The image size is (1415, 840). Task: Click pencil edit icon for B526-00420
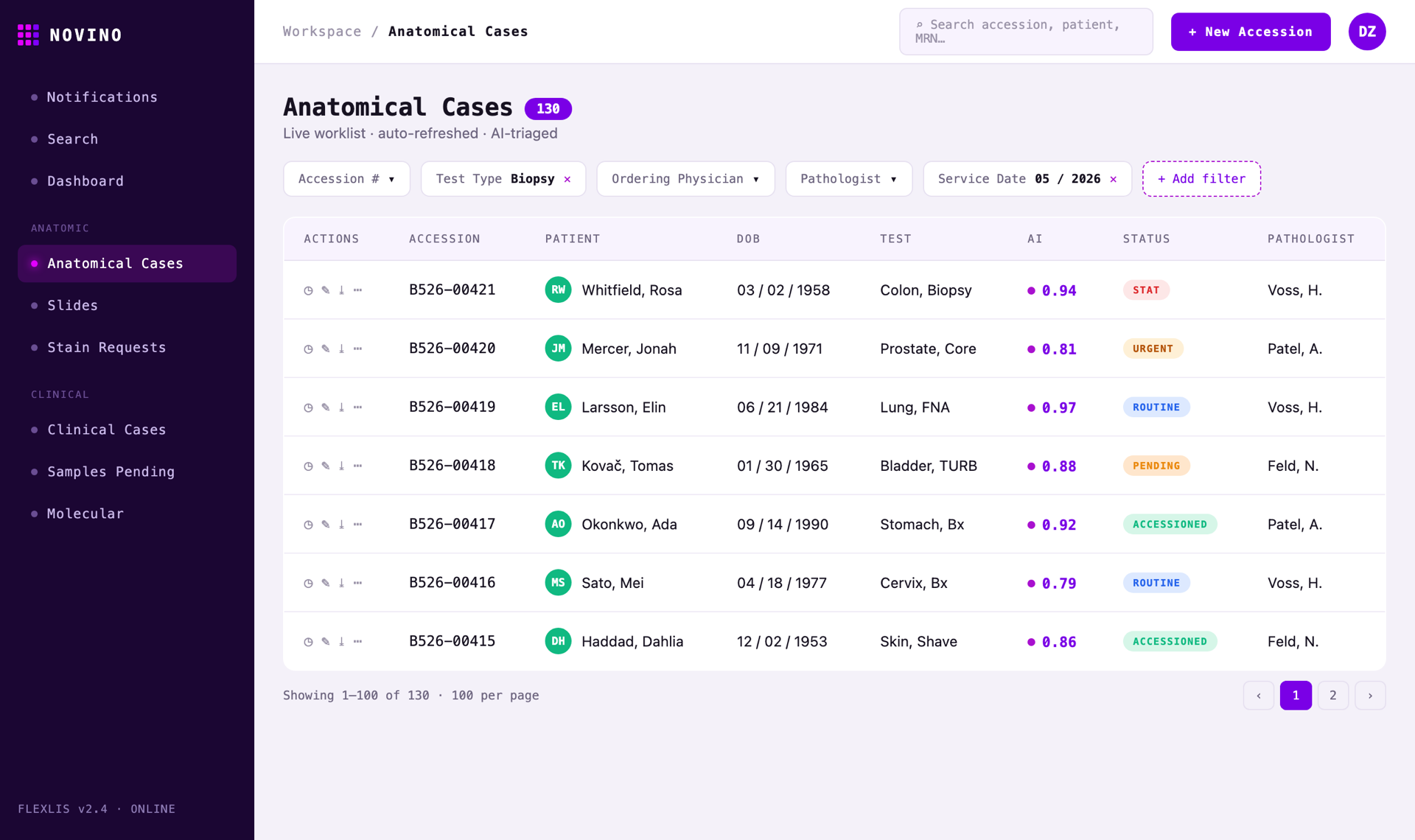pos(325,349)
